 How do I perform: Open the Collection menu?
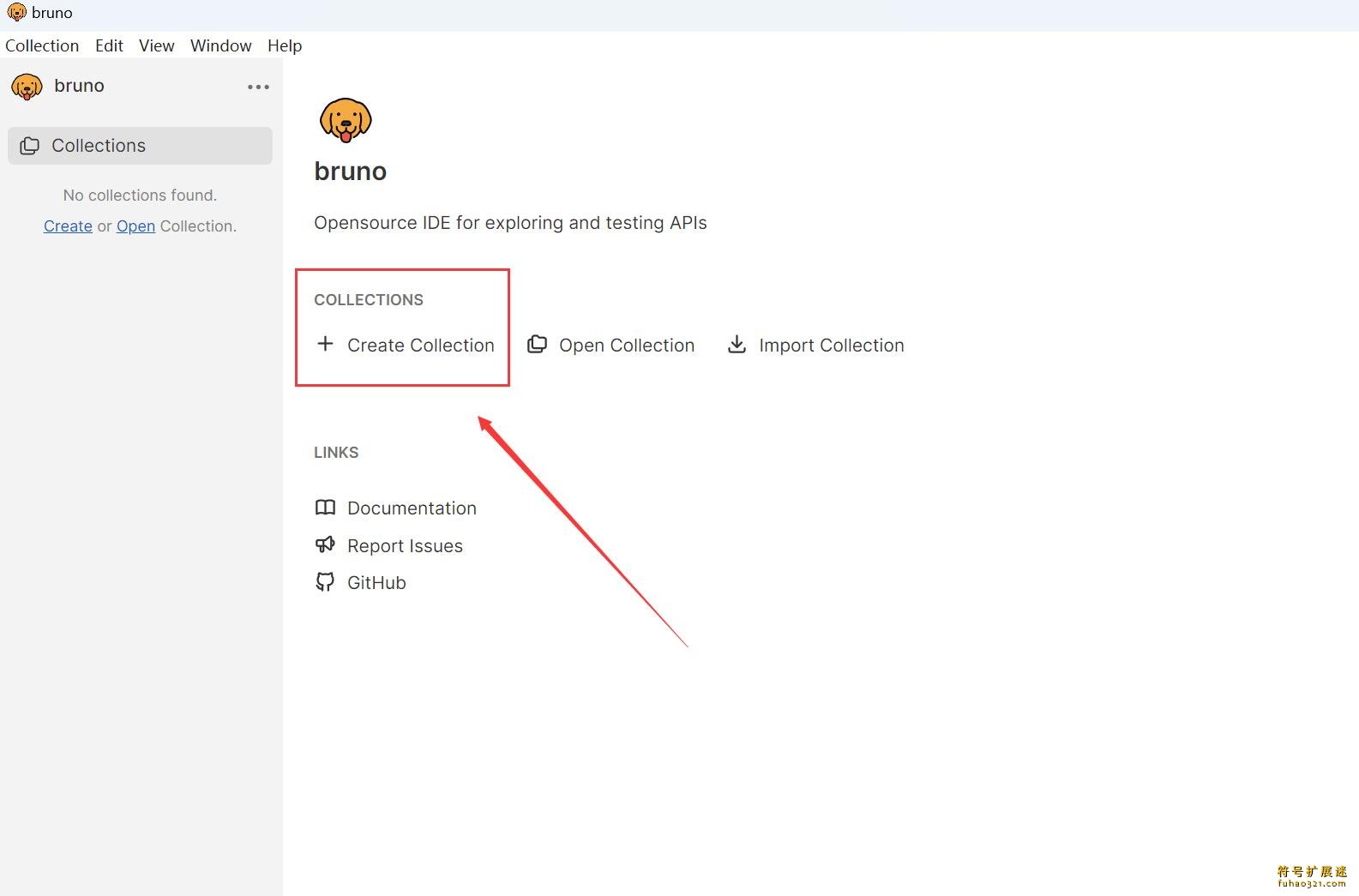tap(42, 45)
